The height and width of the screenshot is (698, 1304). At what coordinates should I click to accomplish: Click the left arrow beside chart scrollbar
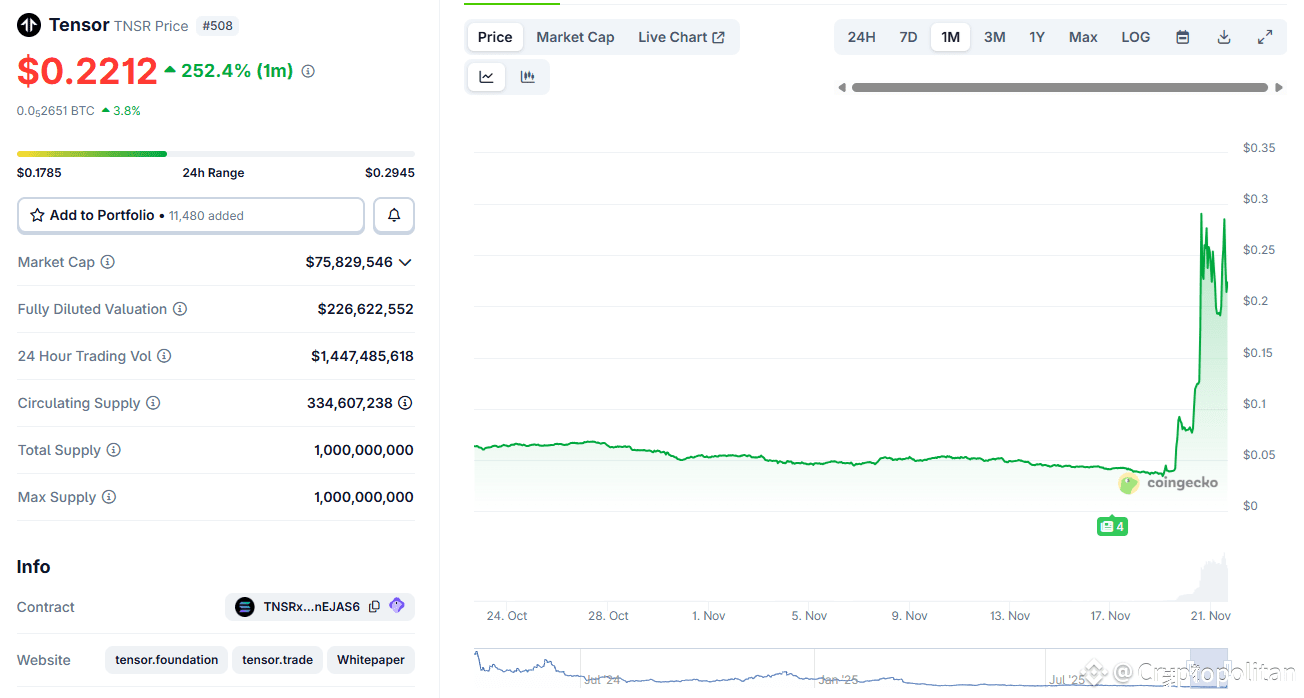coord(842,87)
